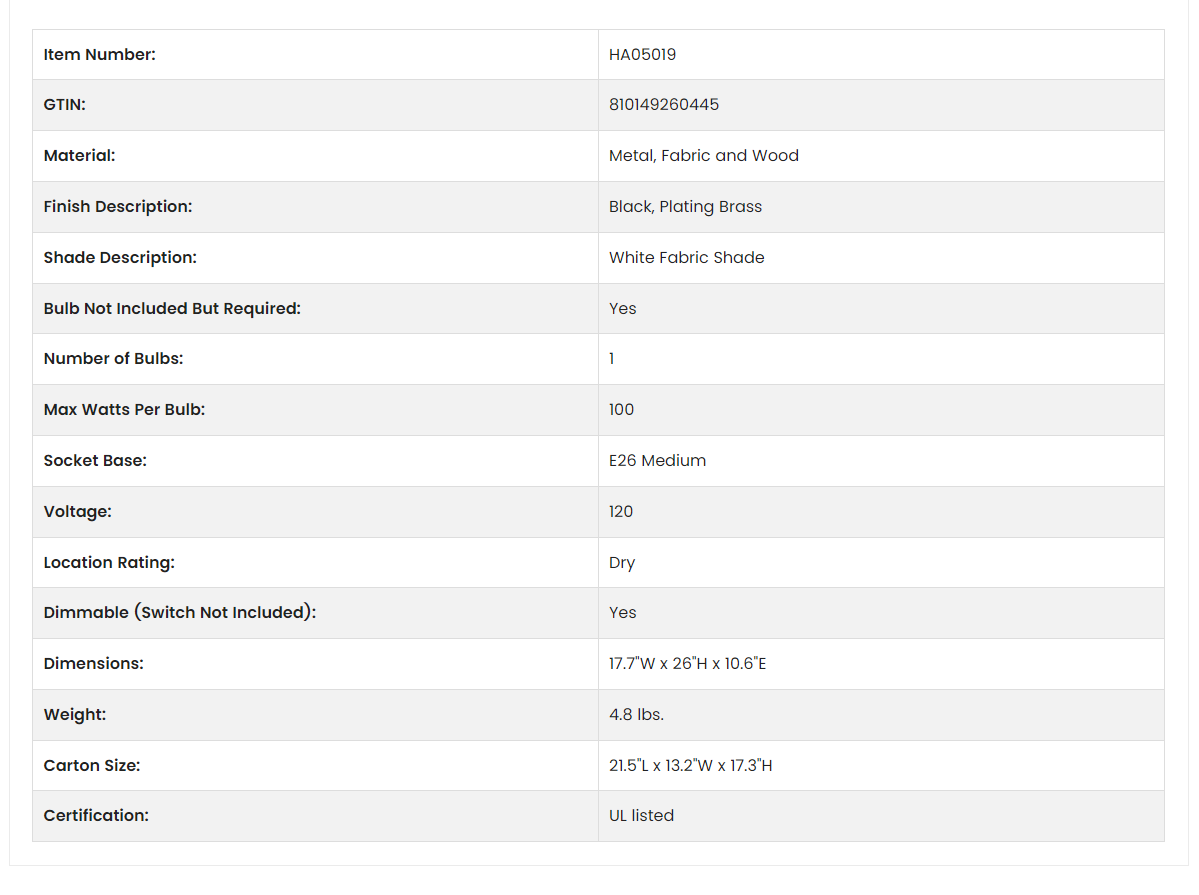
Task: Click the Bulb Not Included But Required label
Action: click(x=172, y=308)
